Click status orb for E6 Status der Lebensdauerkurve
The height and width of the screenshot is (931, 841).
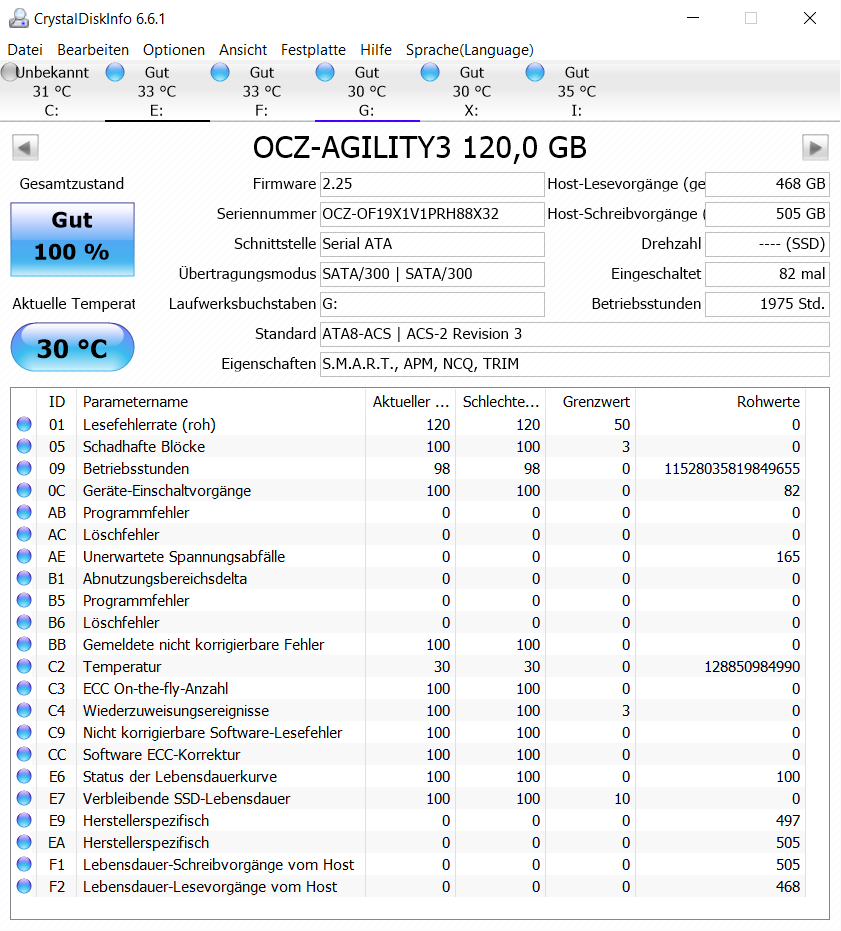tap(24, 775)
